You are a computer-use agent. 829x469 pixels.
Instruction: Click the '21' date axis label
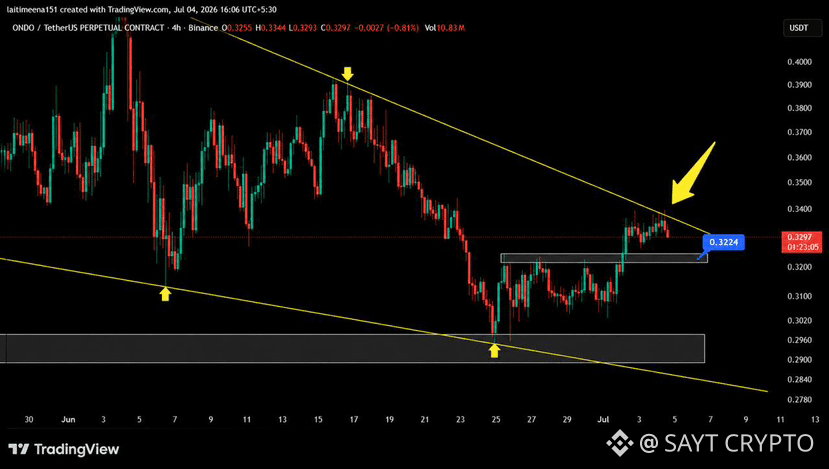pyautogui.click(x=425, y=419)
